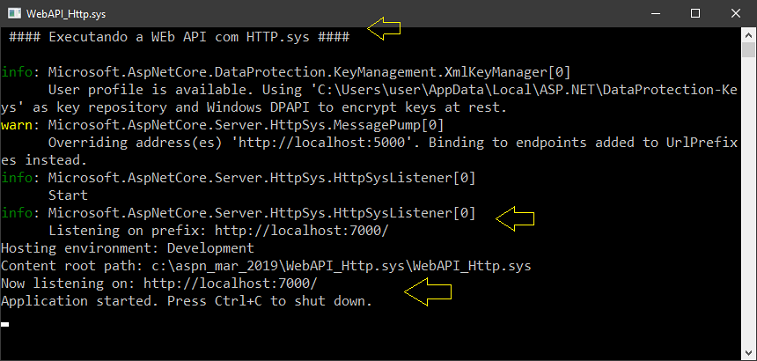Maximize the WebAPI_Http.sys console window
Image resolution: width=757 pixels, height=361 pixels.
coord(695,14)
